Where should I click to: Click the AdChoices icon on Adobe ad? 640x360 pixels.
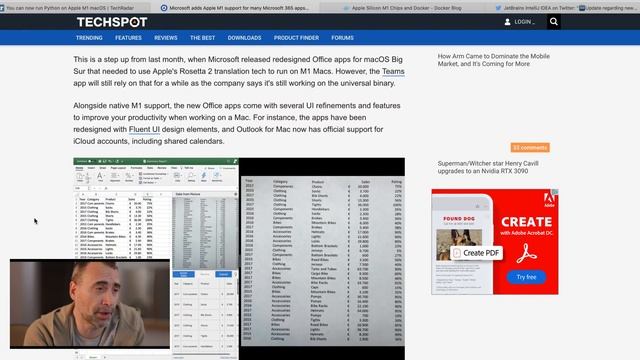[556, 192]
